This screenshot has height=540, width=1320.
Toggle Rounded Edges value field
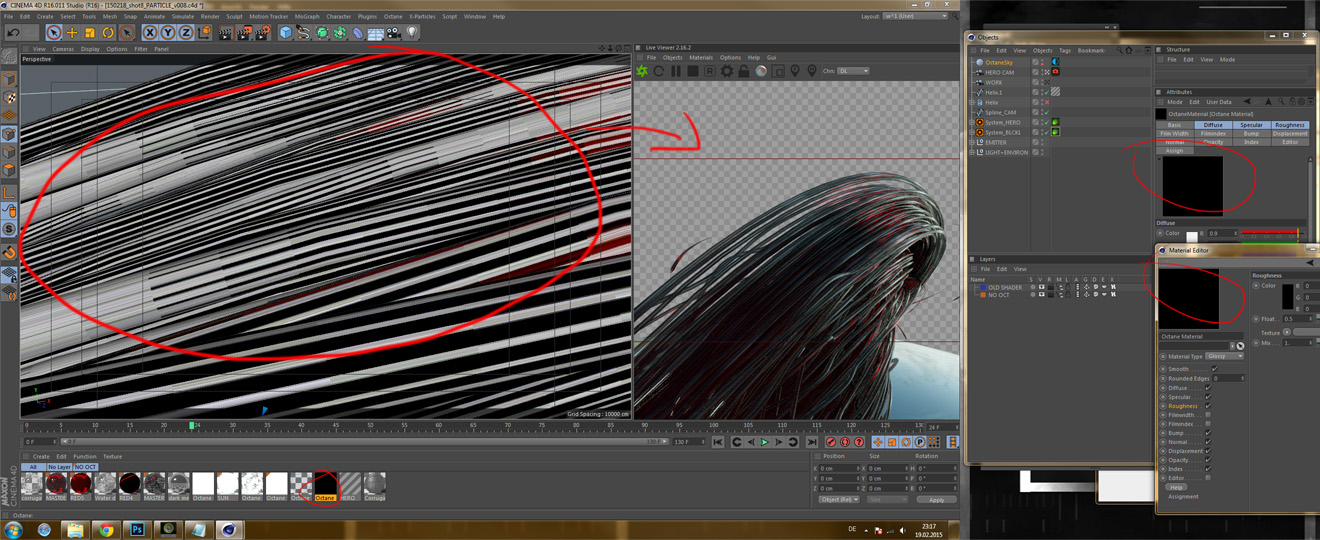click(1229, 378)
